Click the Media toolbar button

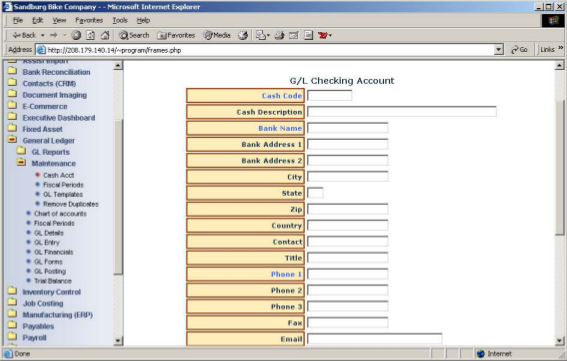217,35
